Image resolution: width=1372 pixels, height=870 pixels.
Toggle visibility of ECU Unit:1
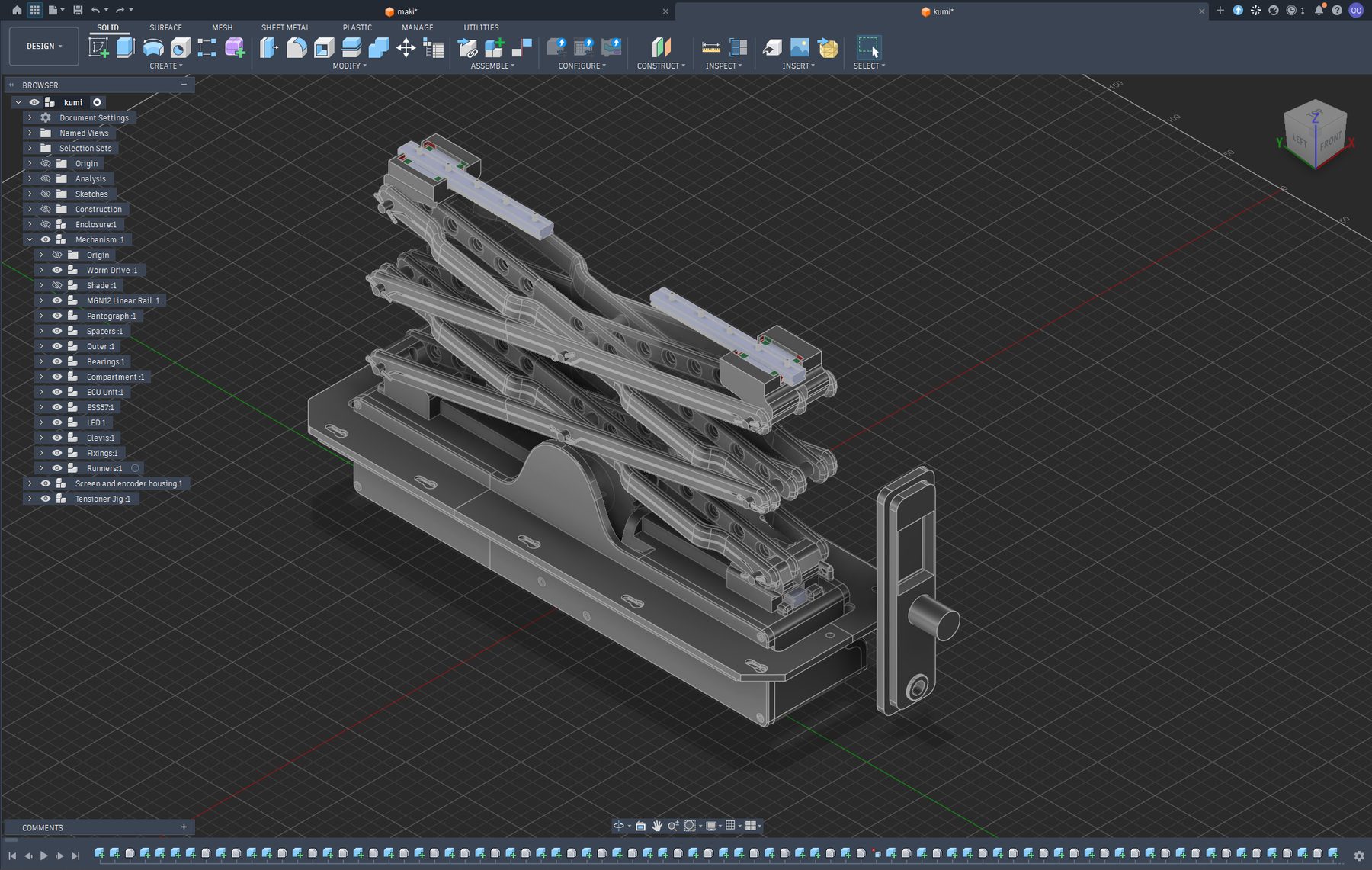(56, 392)
